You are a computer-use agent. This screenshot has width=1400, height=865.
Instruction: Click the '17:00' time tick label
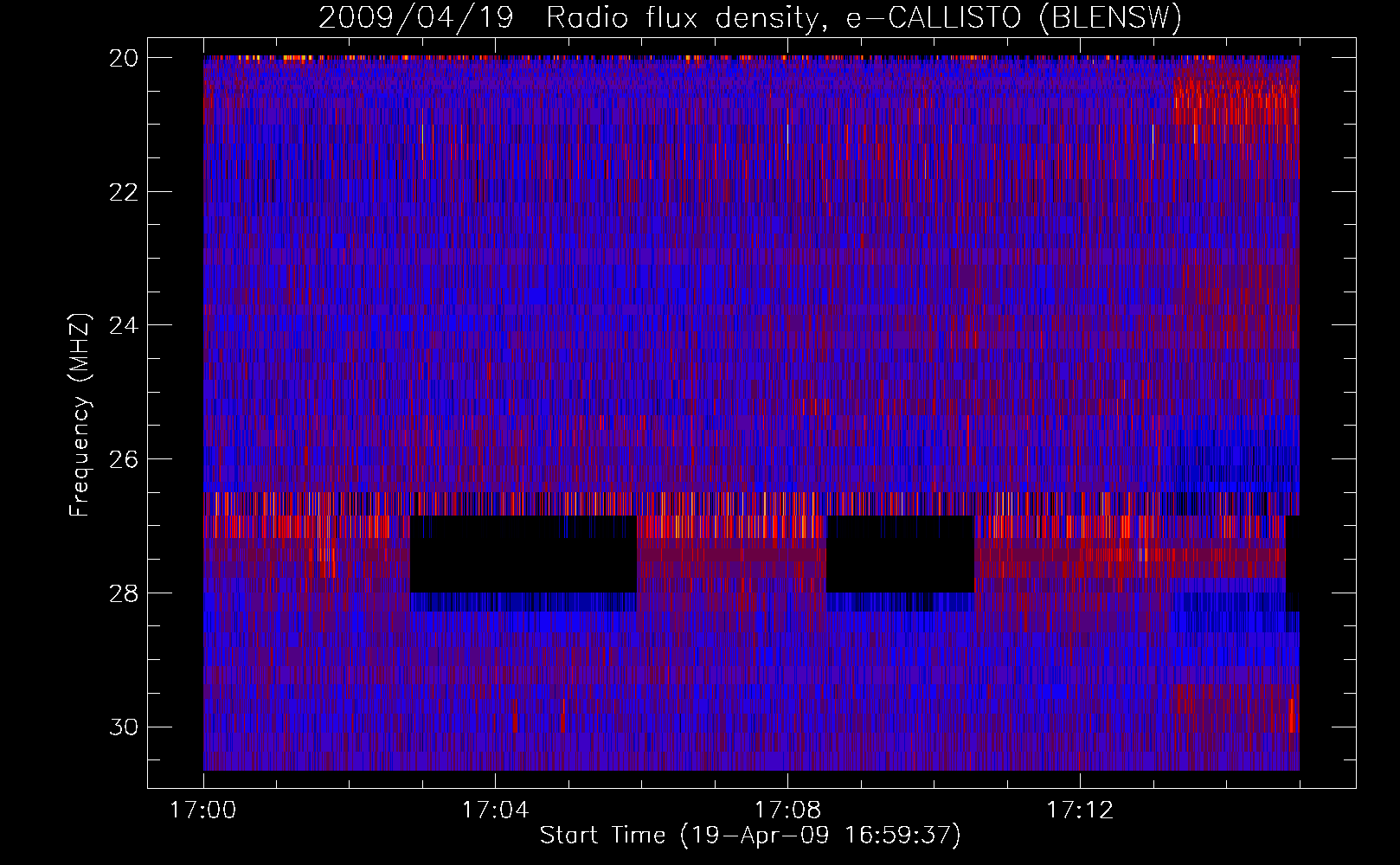pos(203,811)
